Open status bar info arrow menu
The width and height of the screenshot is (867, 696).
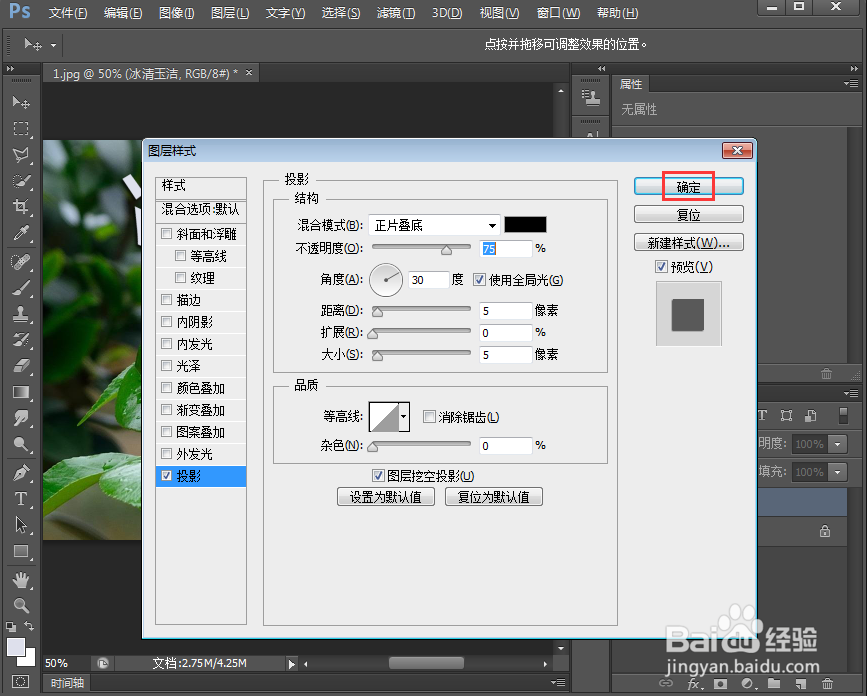pos(291,663)
